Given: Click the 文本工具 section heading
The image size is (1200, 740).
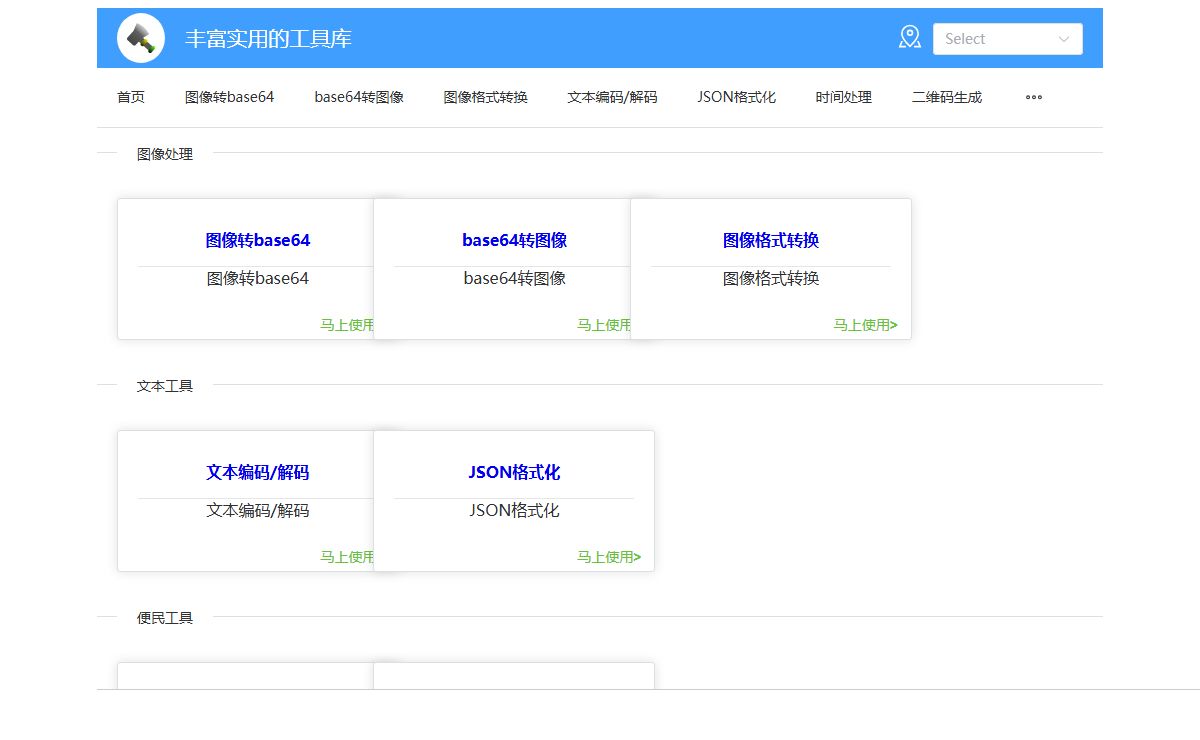Looking at the screenshot, I should (165, 386).
